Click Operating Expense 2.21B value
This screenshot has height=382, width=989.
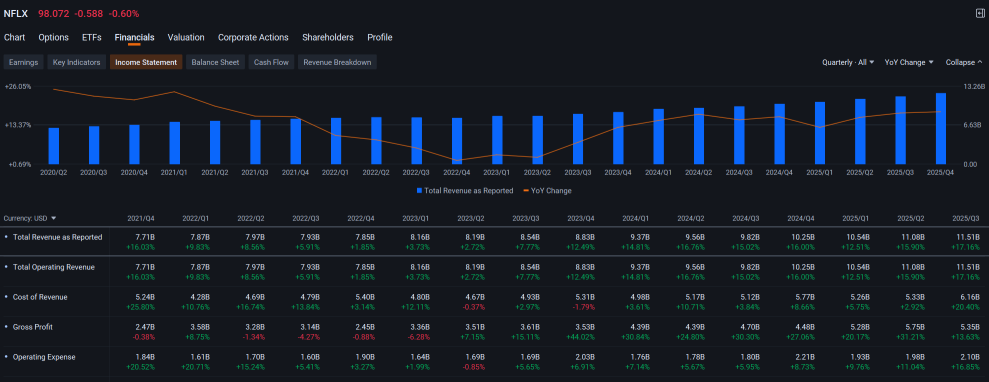(x=804, y=357)
